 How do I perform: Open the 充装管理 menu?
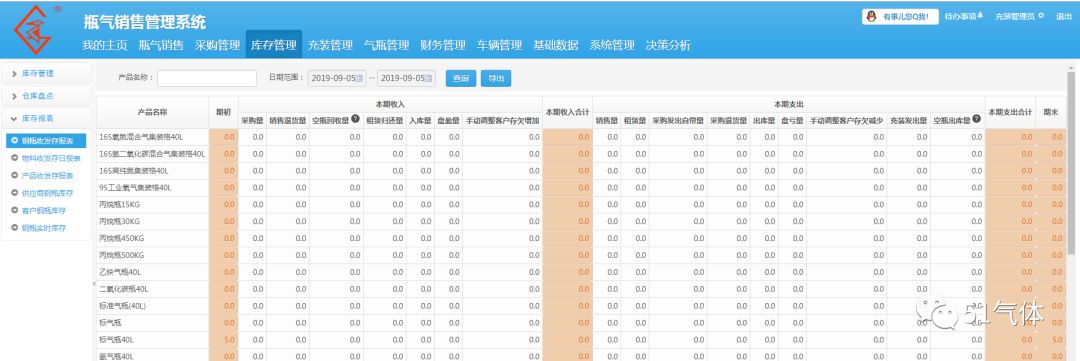pyautogui.click(x=331, y=45)
